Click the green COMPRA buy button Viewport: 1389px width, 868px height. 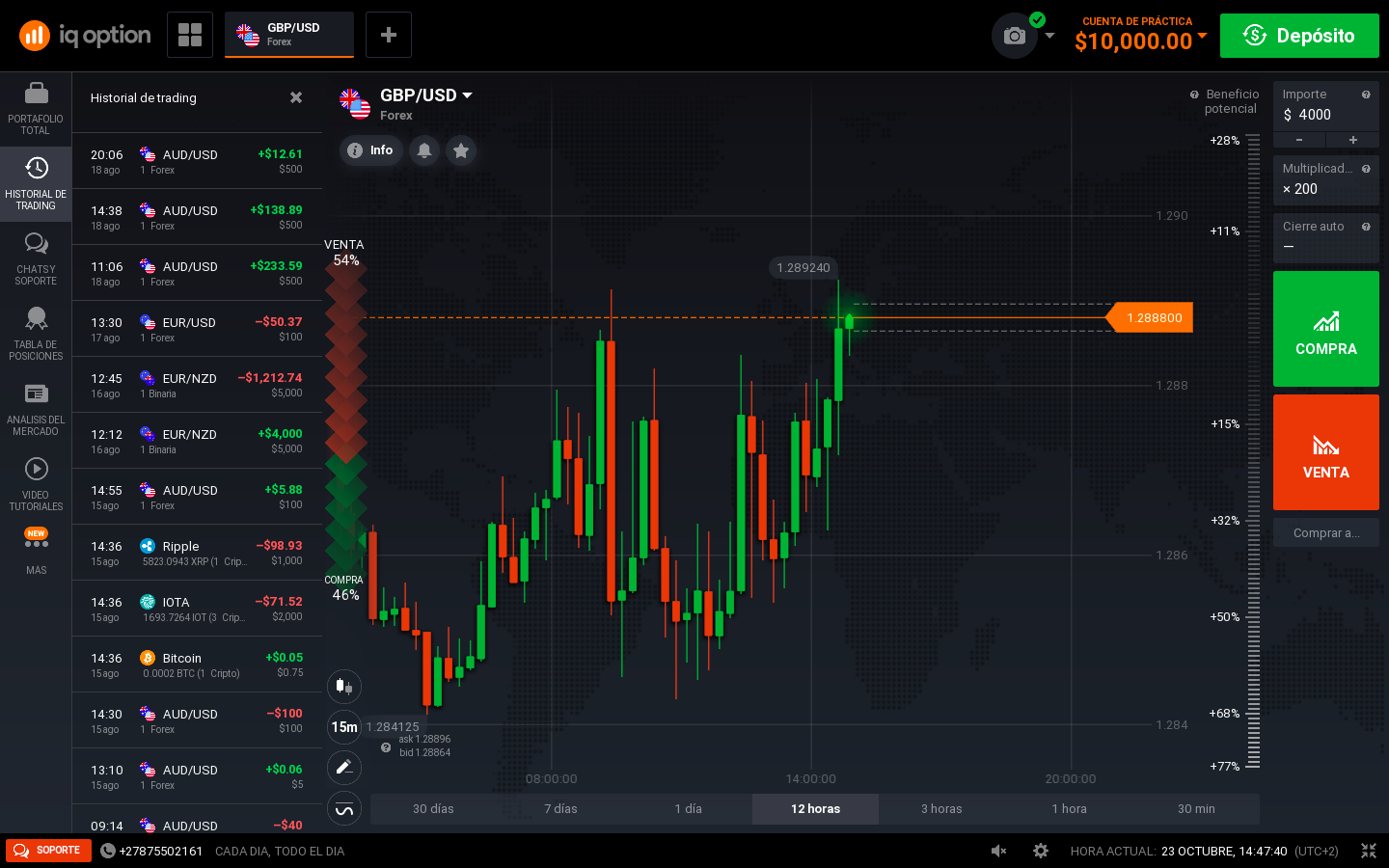(x=1326, y=329)
